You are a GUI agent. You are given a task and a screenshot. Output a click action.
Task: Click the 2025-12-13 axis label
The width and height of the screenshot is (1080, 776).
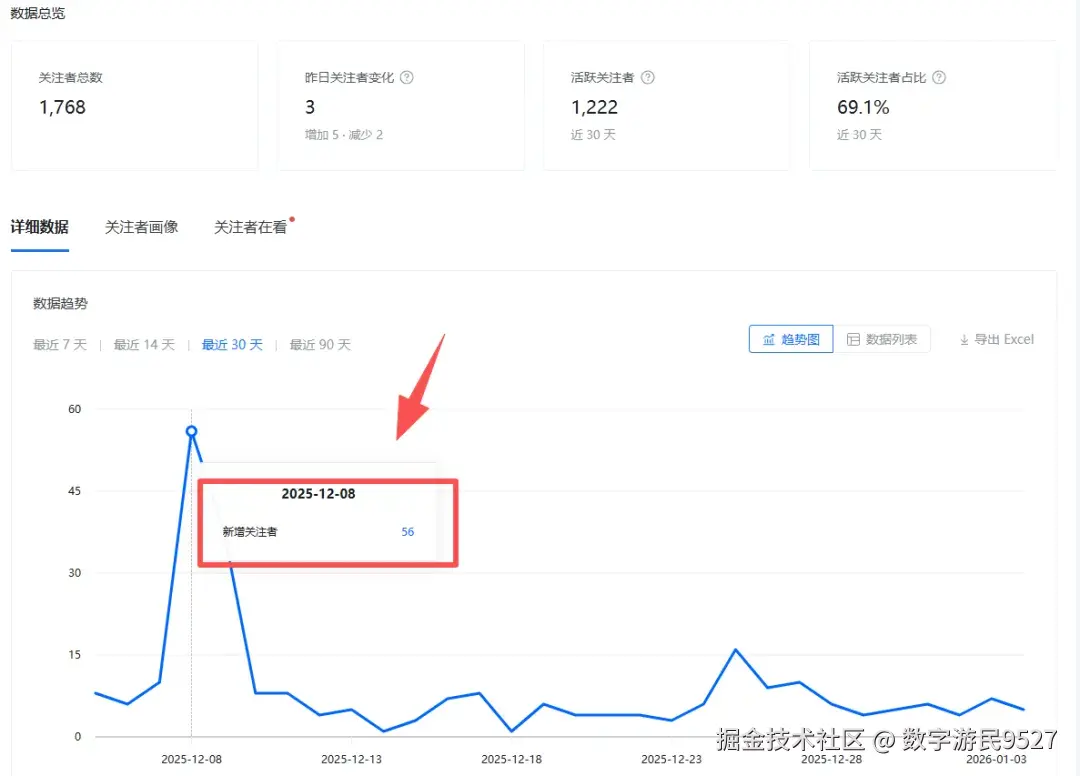(x=351, y=759)
